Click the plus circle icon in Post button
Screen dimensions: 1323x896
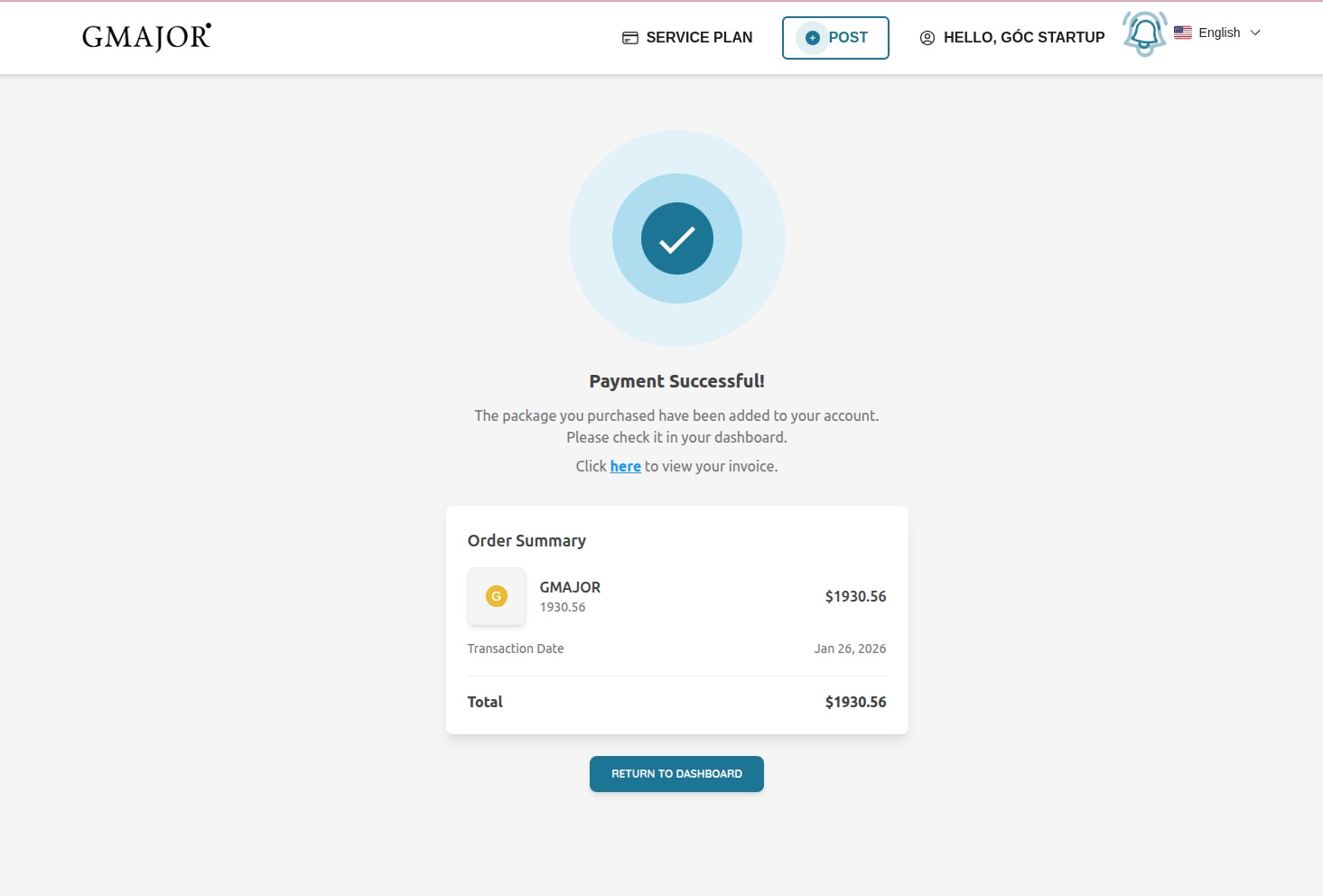tap(812, 38)
